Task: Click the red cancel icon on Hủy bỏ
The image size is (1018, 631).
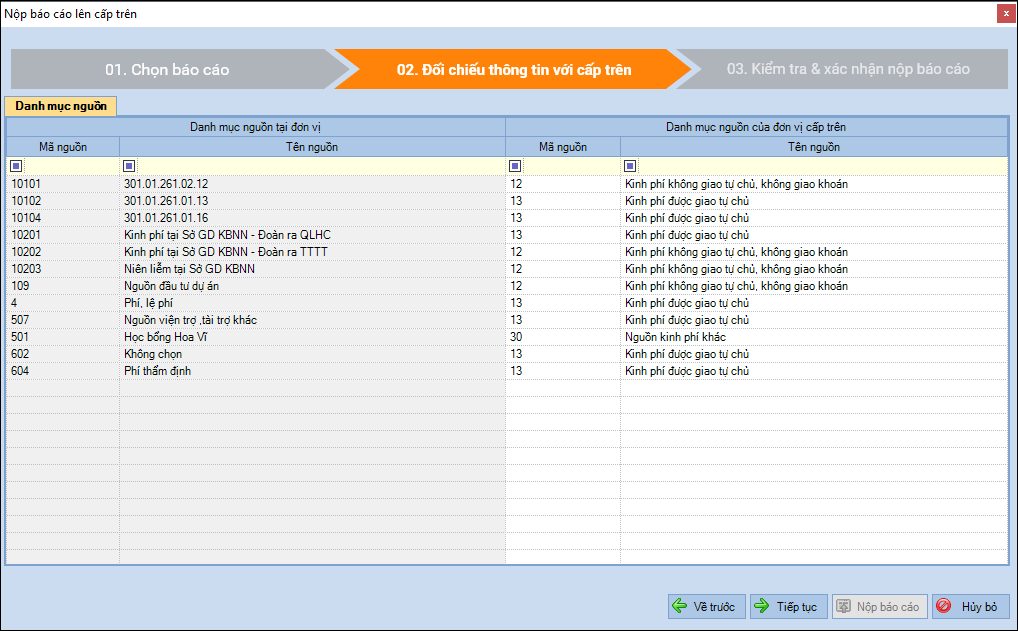Action: click(x=943, y=607)
